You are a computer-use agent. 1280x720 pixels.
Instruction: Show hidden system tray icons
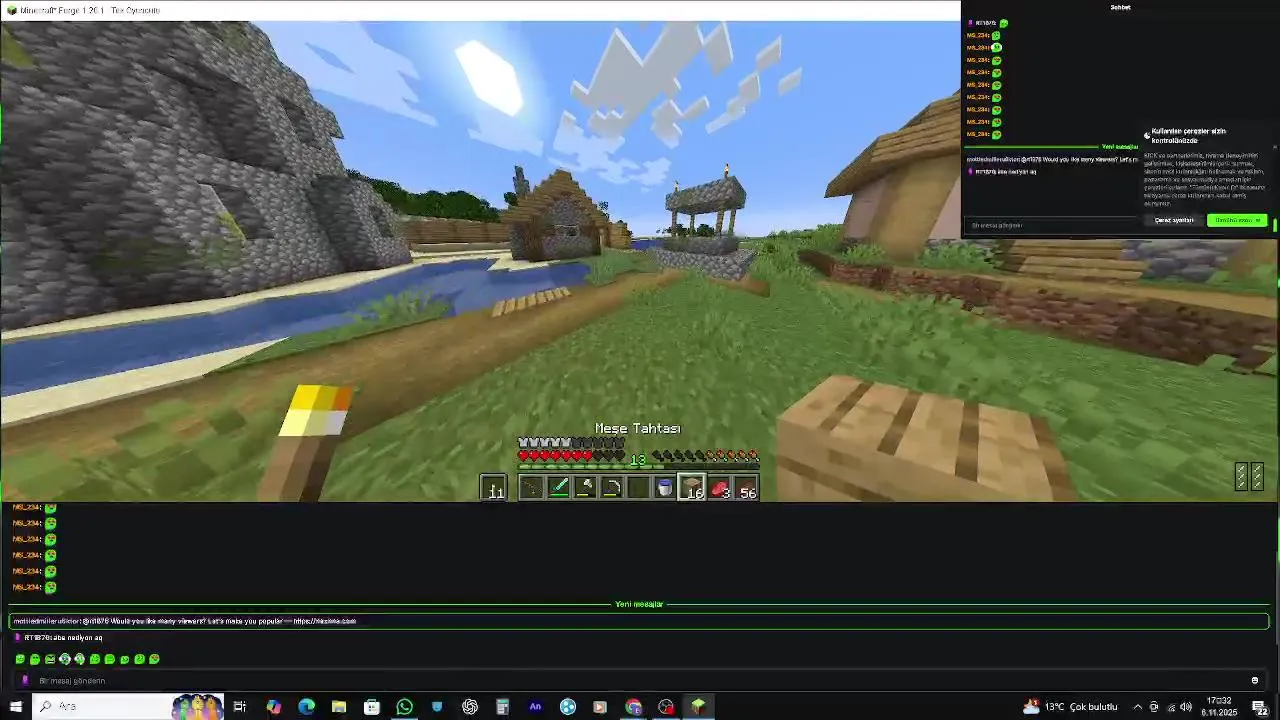(x=1137, y=707)
